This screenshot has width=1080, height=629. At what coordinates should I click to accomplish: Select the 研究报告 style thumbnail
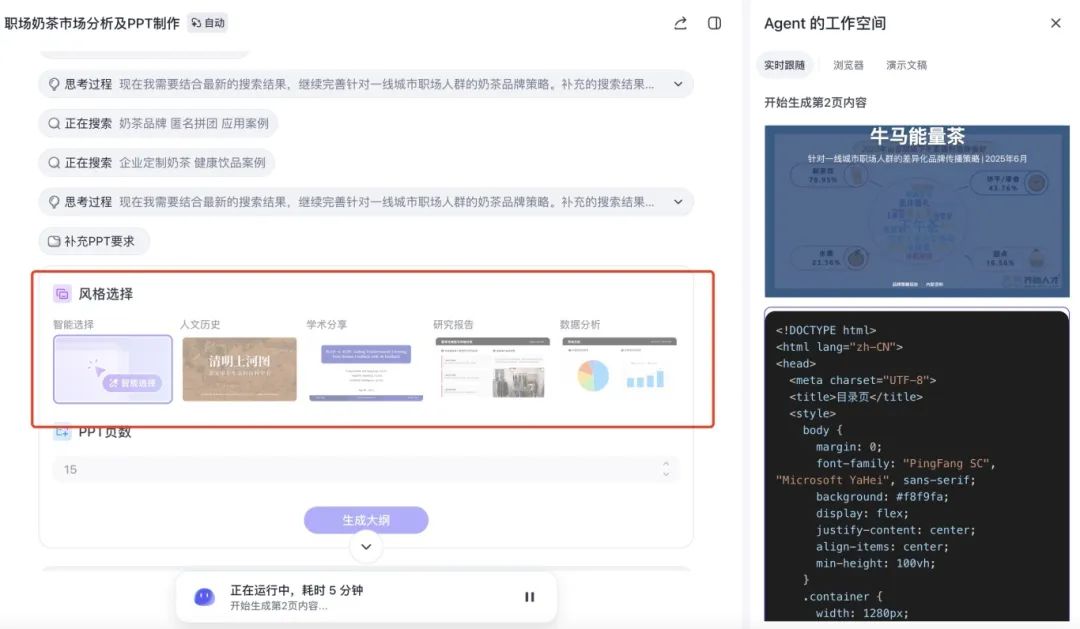tap(492, 369)
